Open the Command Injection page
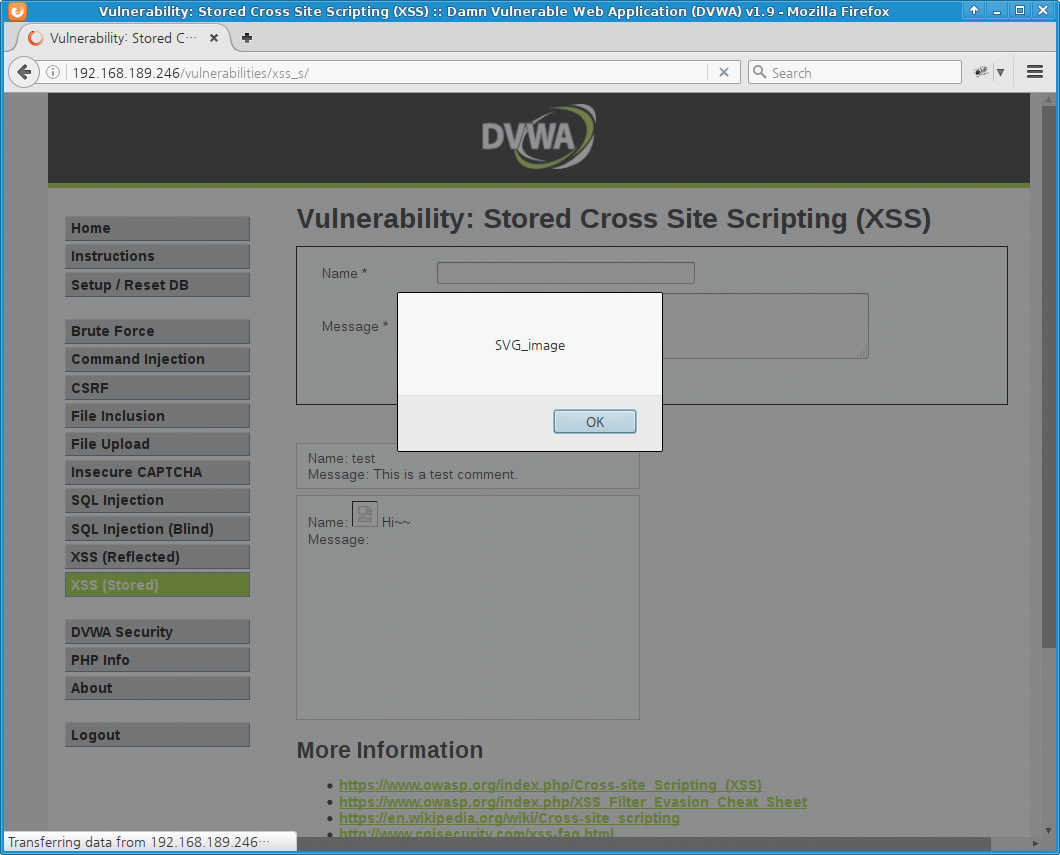The image size is (1060, 855). point(158,360)
